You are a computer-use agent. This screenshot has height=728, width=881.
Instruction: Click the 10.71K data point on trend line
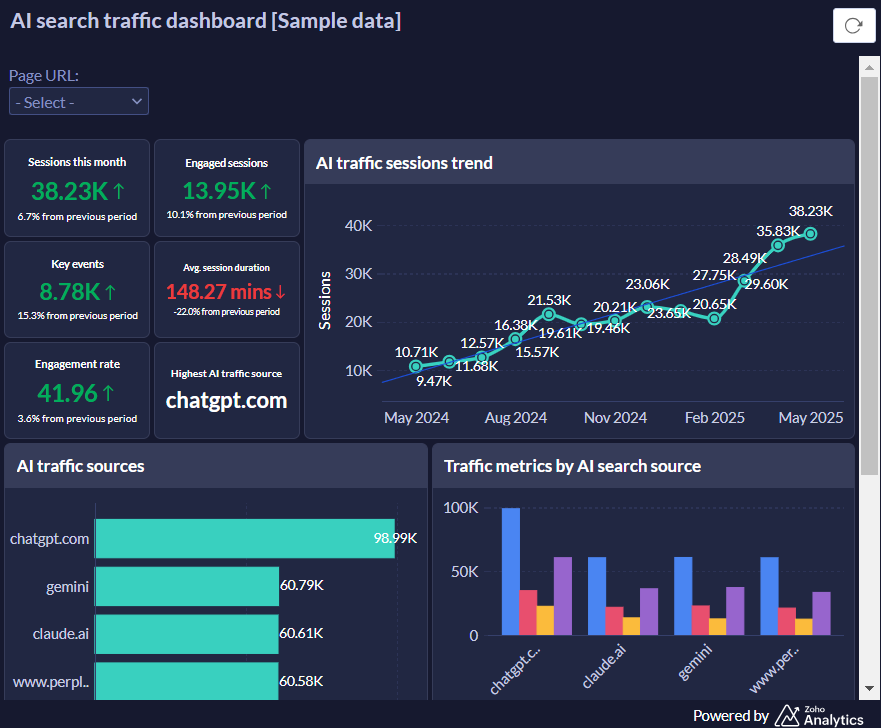[x=417, y=367]
